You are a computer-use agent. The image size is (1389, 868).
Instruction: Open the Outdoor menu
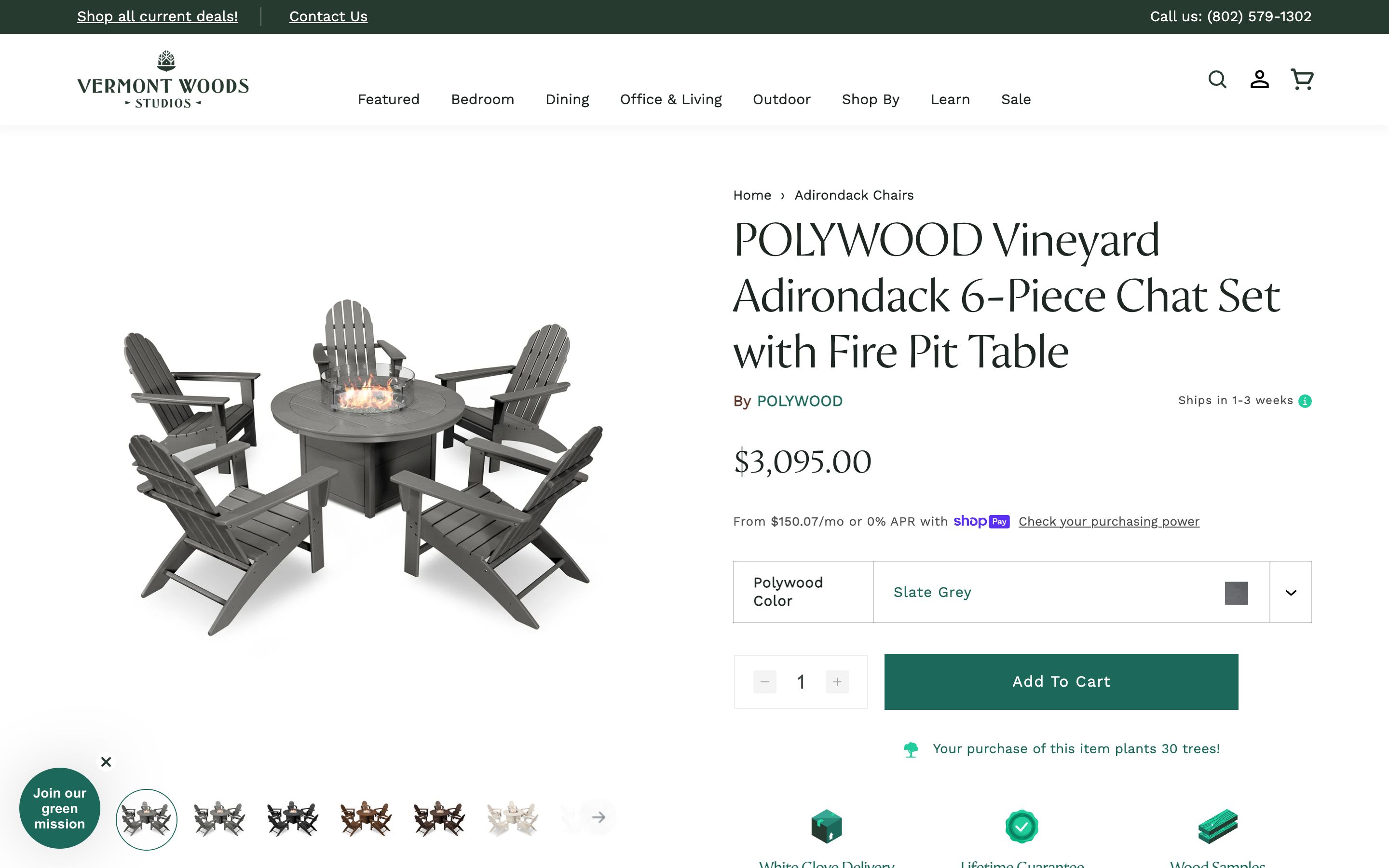[x=781, y=99]
